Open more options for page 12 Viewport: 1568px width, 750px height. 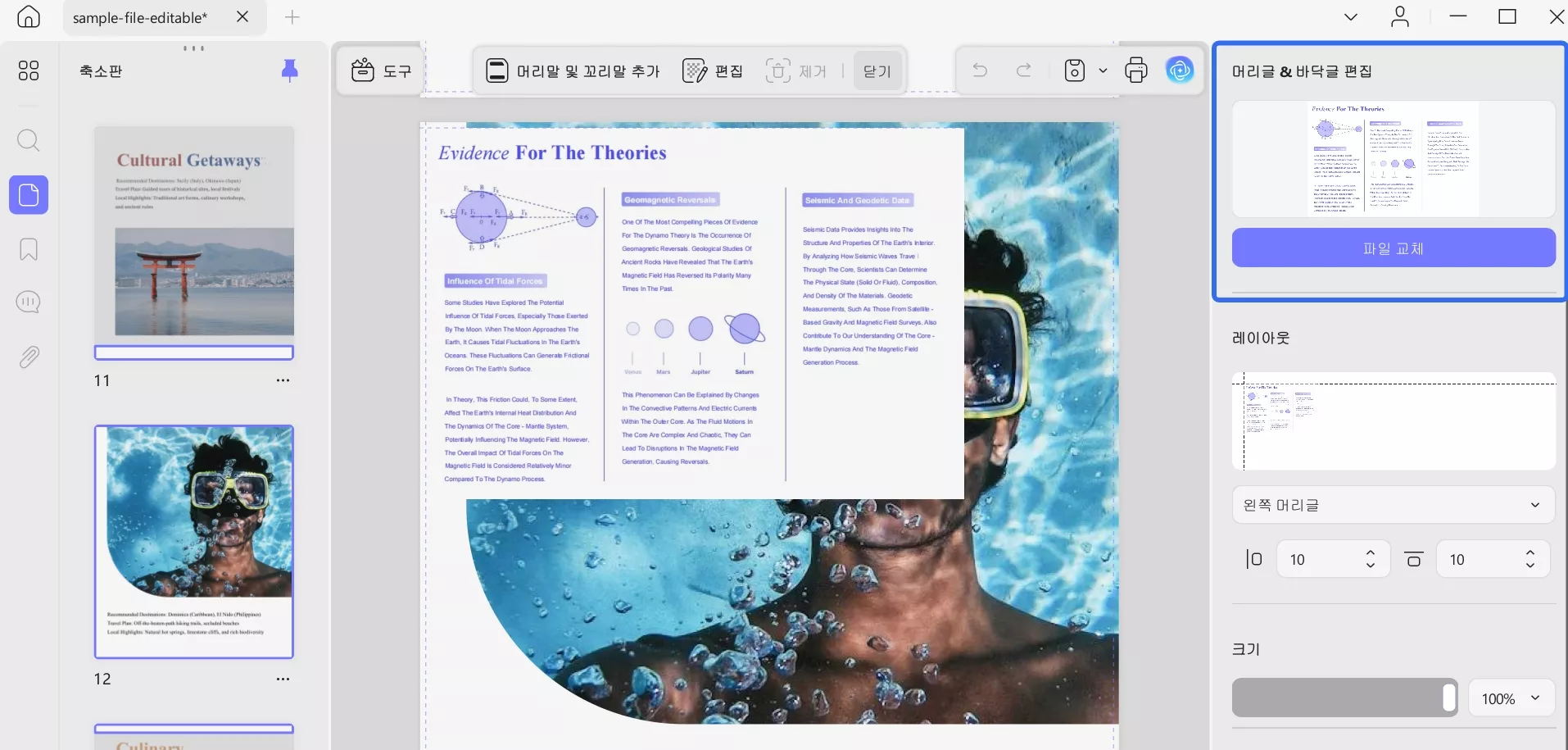click(283, 679)
